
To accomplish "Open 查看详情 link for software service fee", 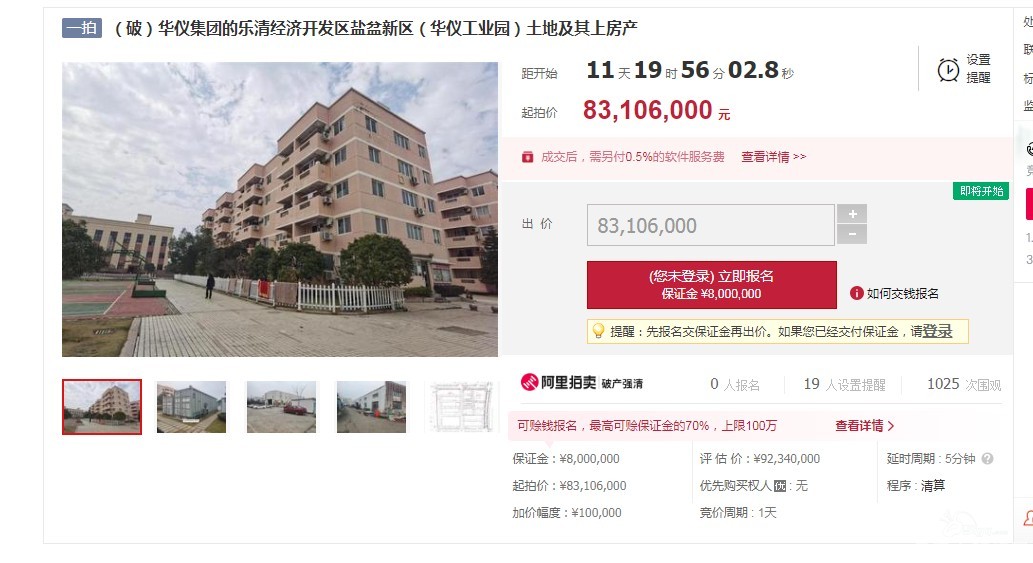I will pos(773,157).
